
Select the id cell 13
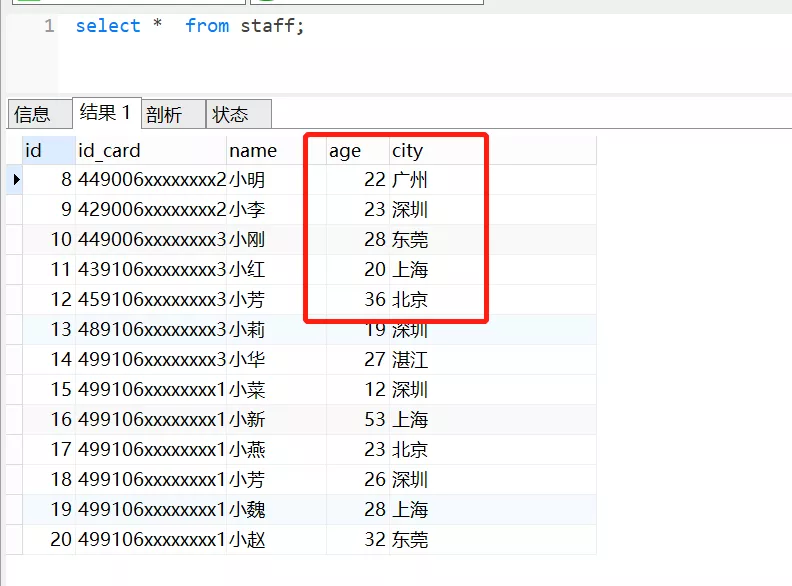pos(49,329)
